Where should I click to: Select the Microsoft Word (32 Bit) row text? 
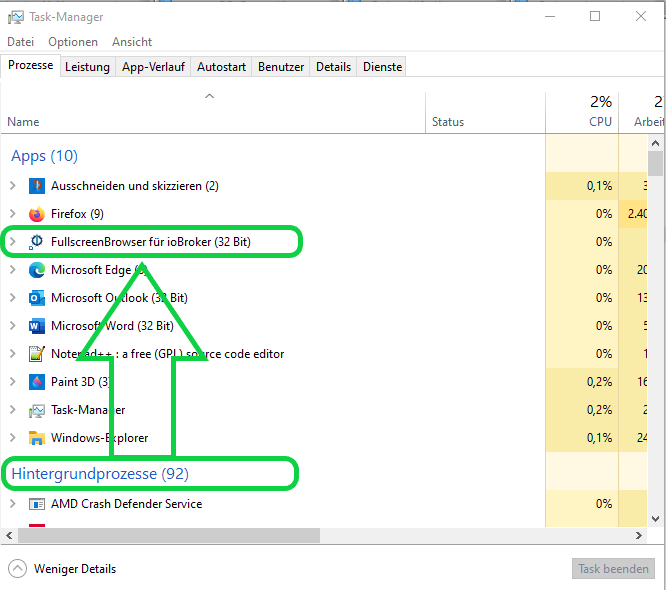pyautogui.click(x=112, y=326)
